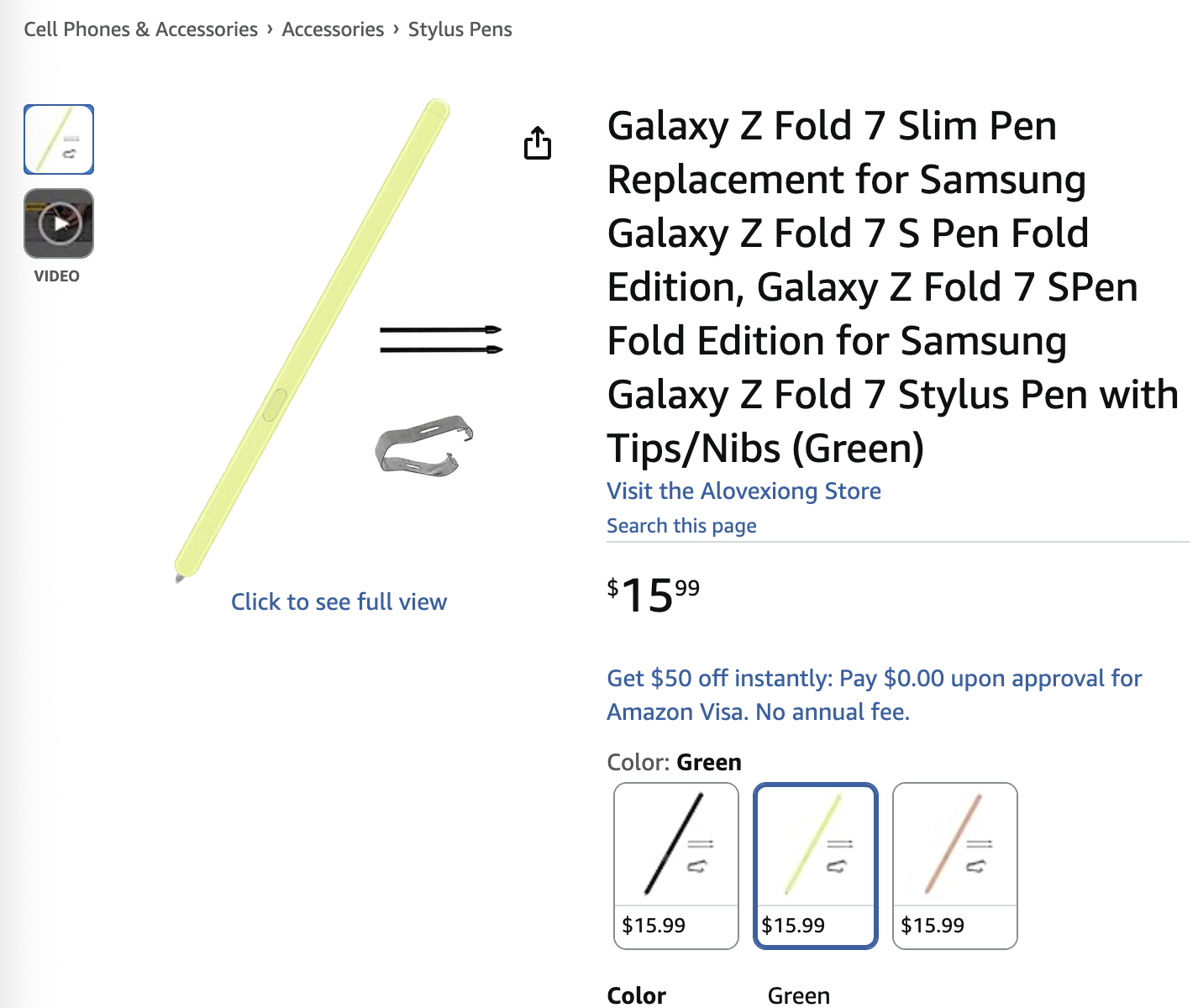Click to see full view link
The image size is (1198, 1008).
(x=339, y=601)
